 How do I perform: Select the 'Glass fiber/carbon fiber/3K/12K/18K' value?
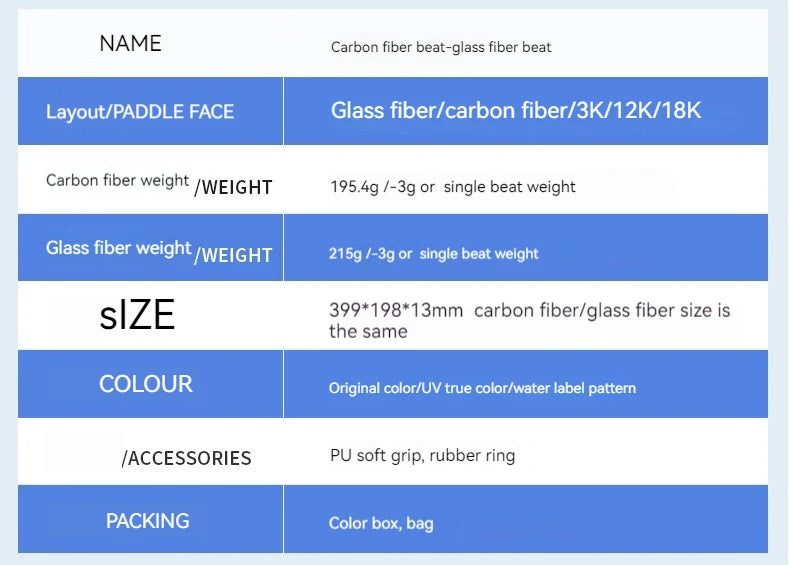516,110
